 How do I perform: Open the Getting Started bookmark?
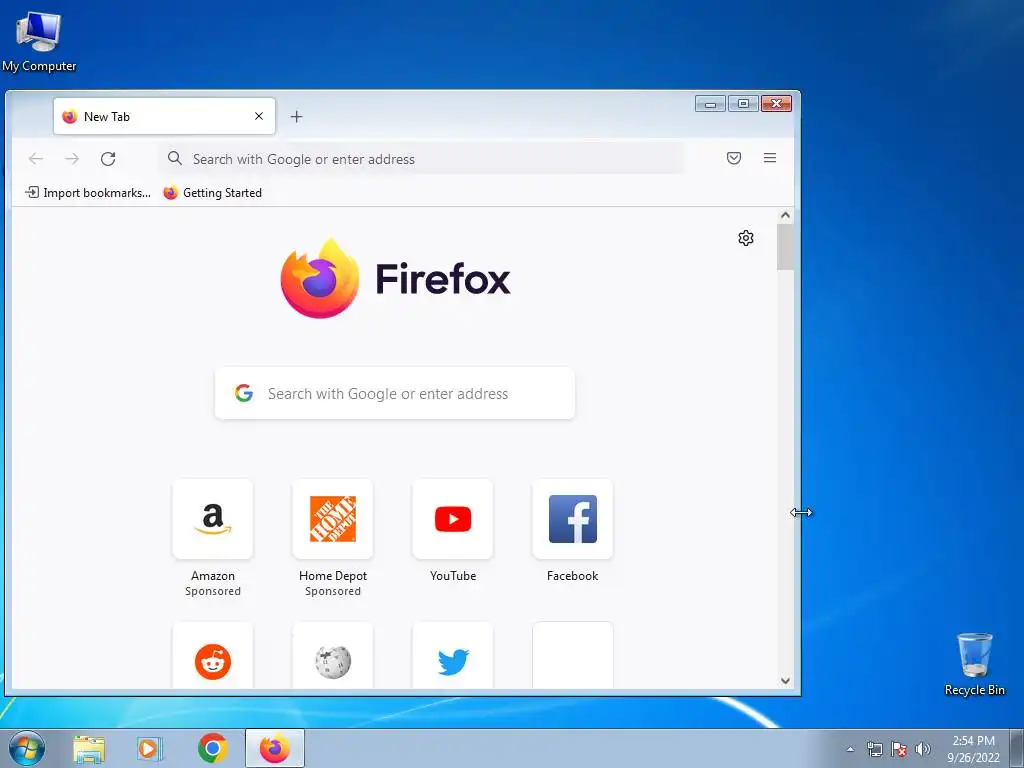[212, 193]
